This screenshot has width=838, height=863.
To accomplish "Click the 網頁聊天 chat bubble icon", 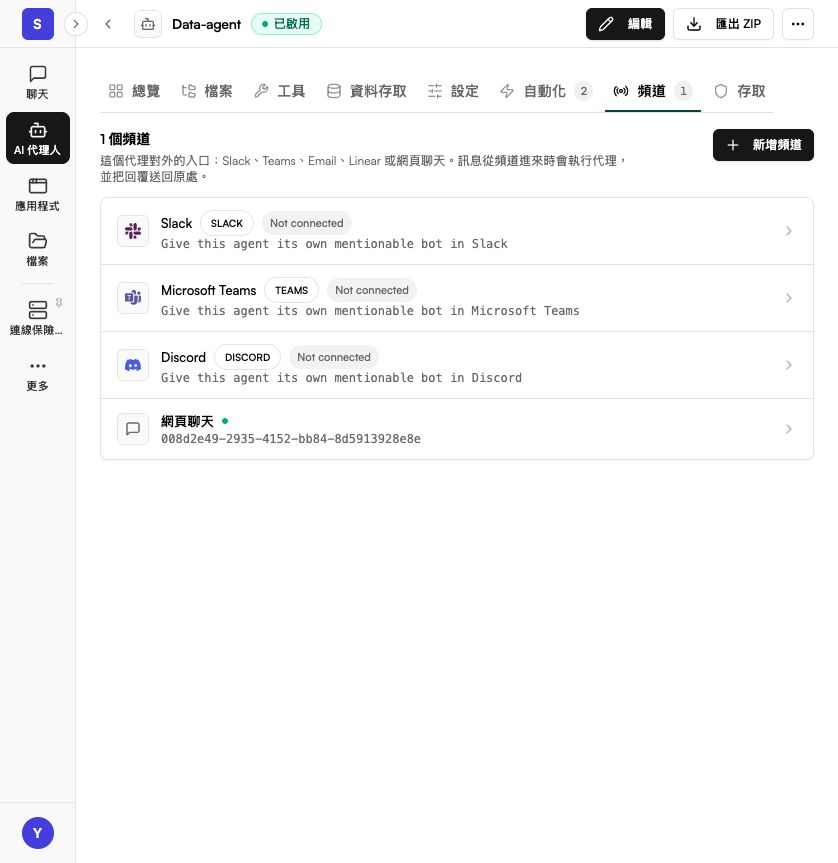I will click(x=133, y=429).
